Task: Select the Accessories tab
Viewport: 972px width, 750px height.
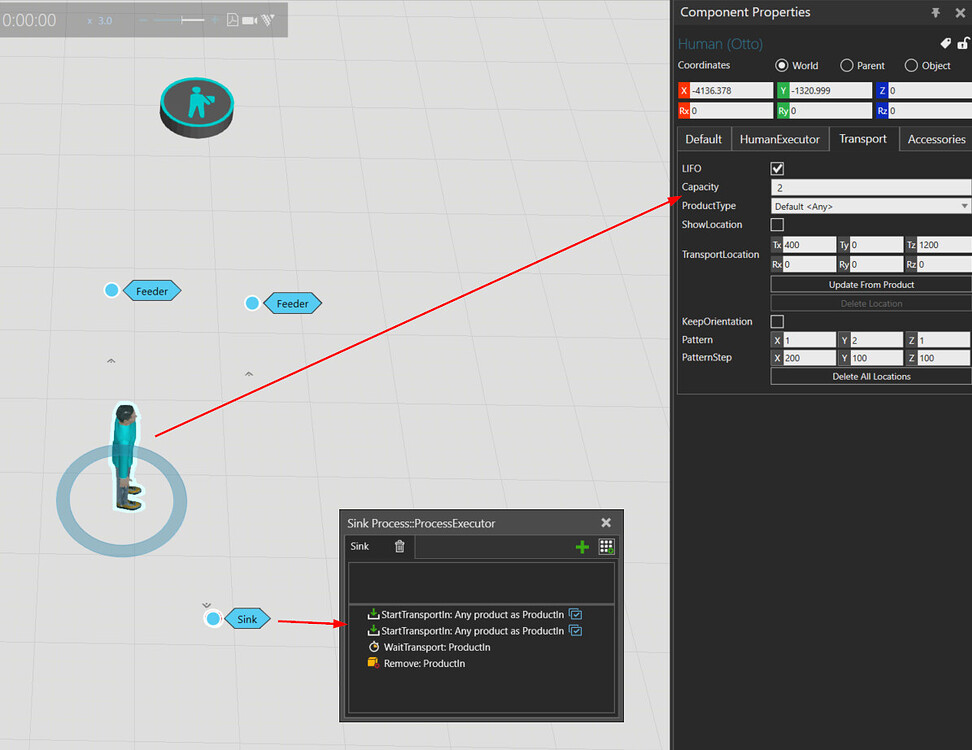Action: click(935, 139)
